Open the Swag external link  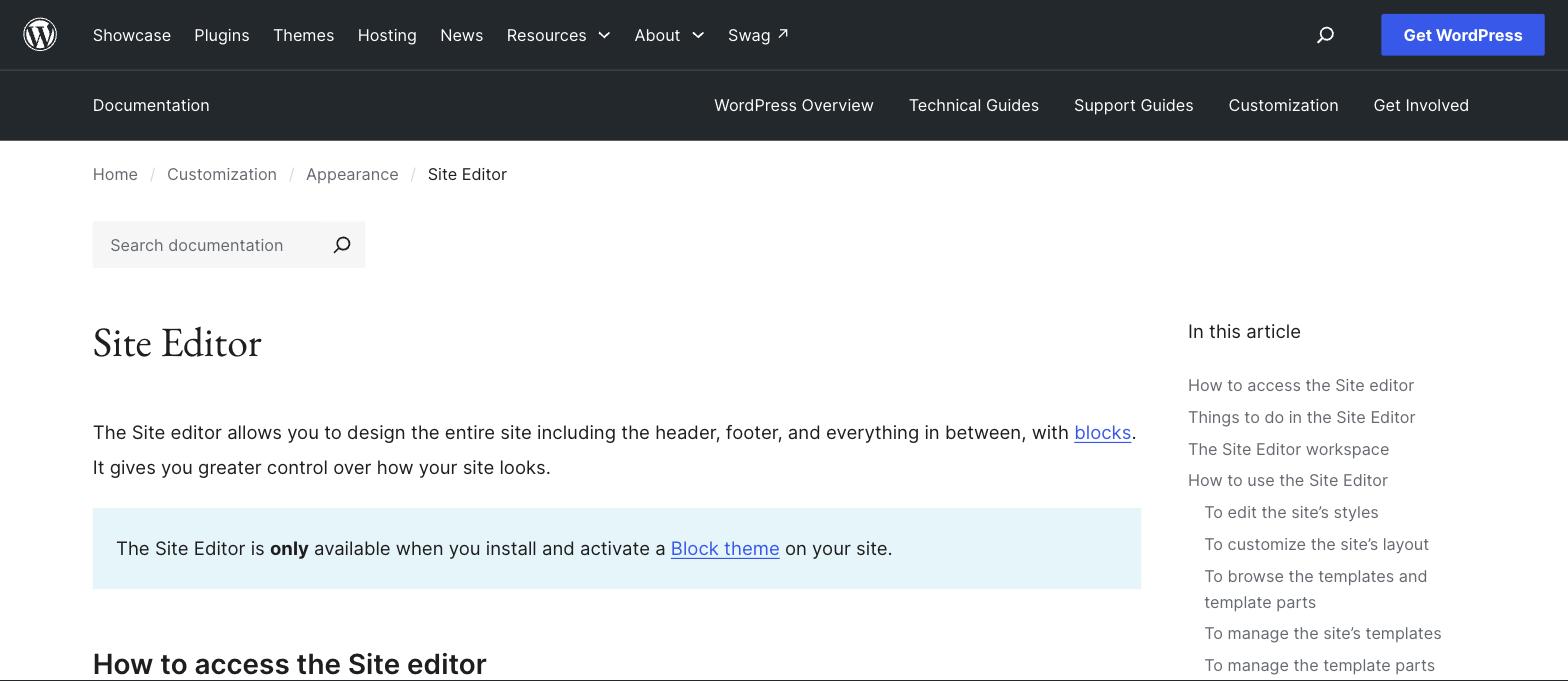[x=758, y=35]
